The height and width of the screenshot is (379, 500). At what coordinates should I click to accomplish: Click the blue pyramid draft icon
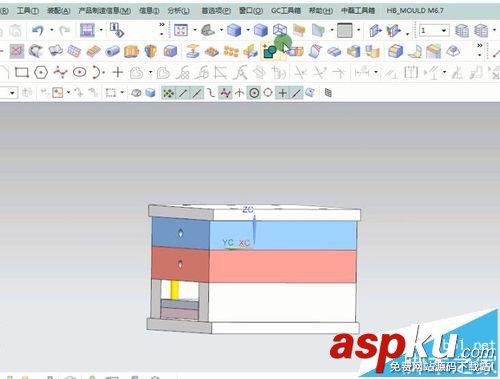tap(453, 51)
